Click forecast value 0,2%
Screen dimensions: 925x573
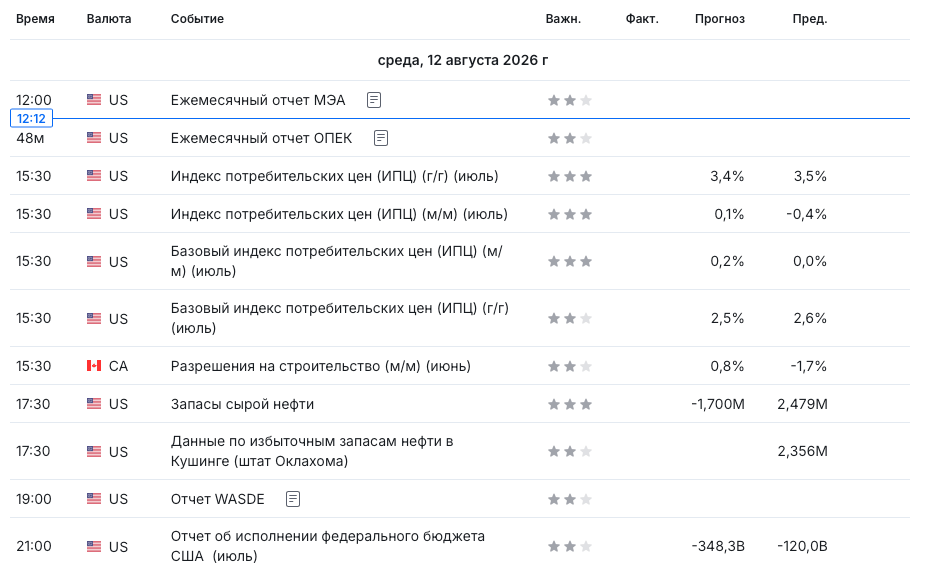[727, 261]
